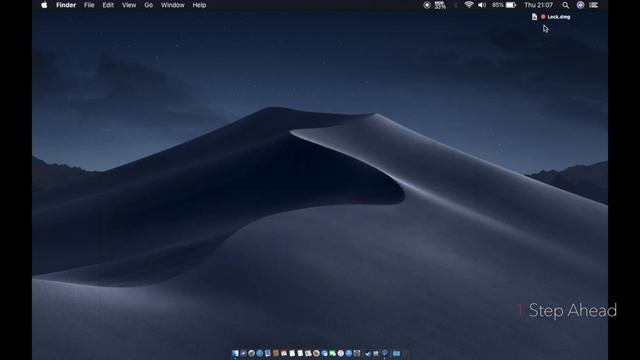The image size is (640, 360).
Task: Open the Go menu
Action: tap(149, 5)
